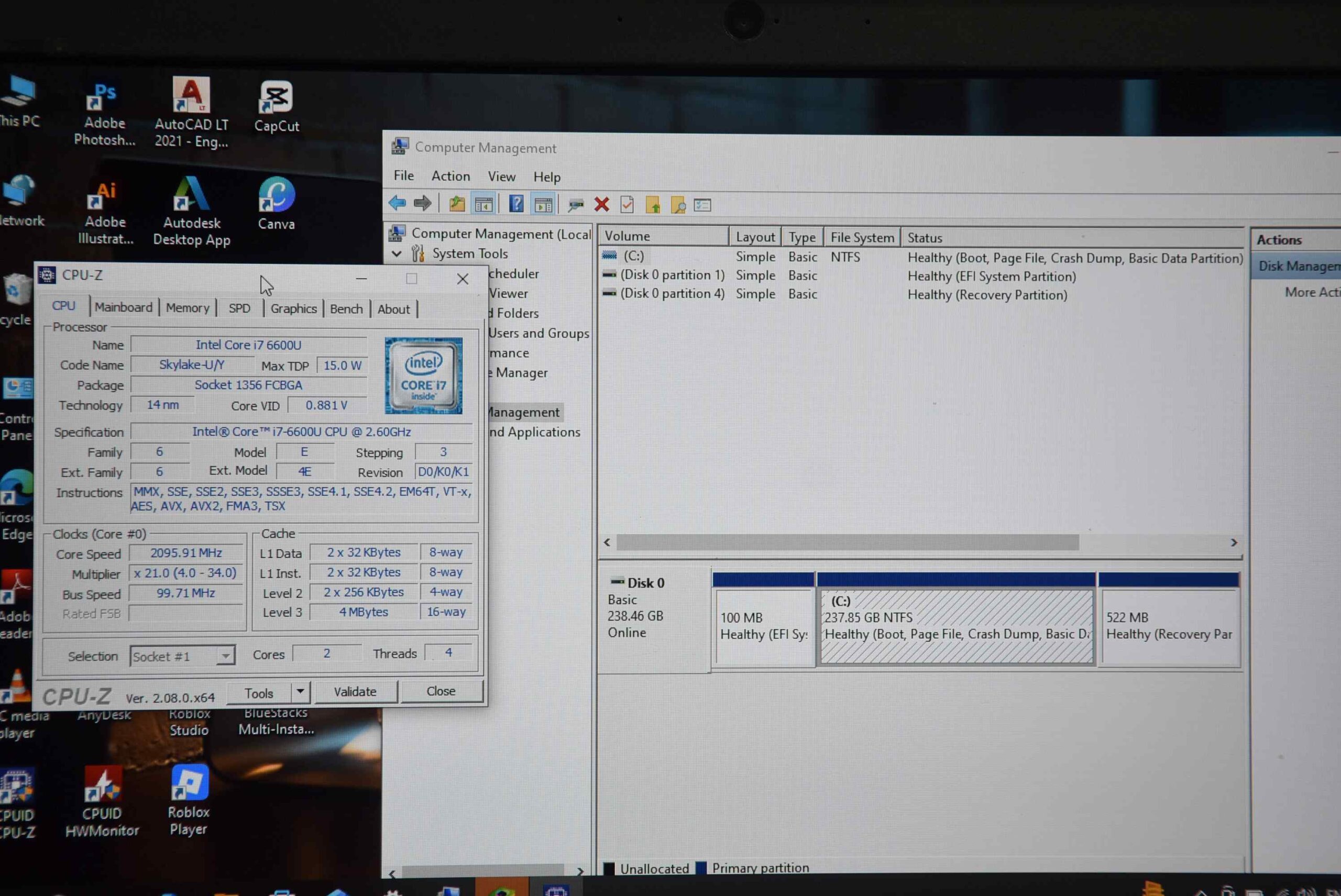
Task: Click the Up one level folder icon
Action: point(457,203)
